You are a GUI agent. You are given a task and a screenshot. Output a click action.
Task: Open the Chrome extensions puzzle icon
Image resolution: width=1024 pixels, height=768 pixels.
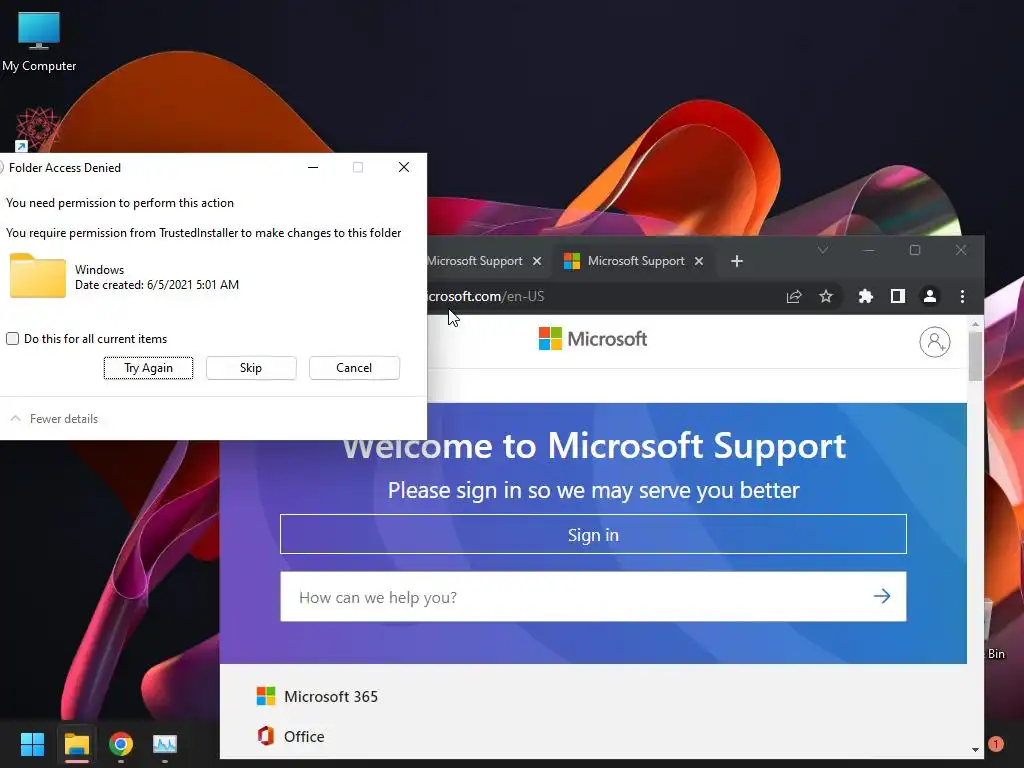[865, 296]
